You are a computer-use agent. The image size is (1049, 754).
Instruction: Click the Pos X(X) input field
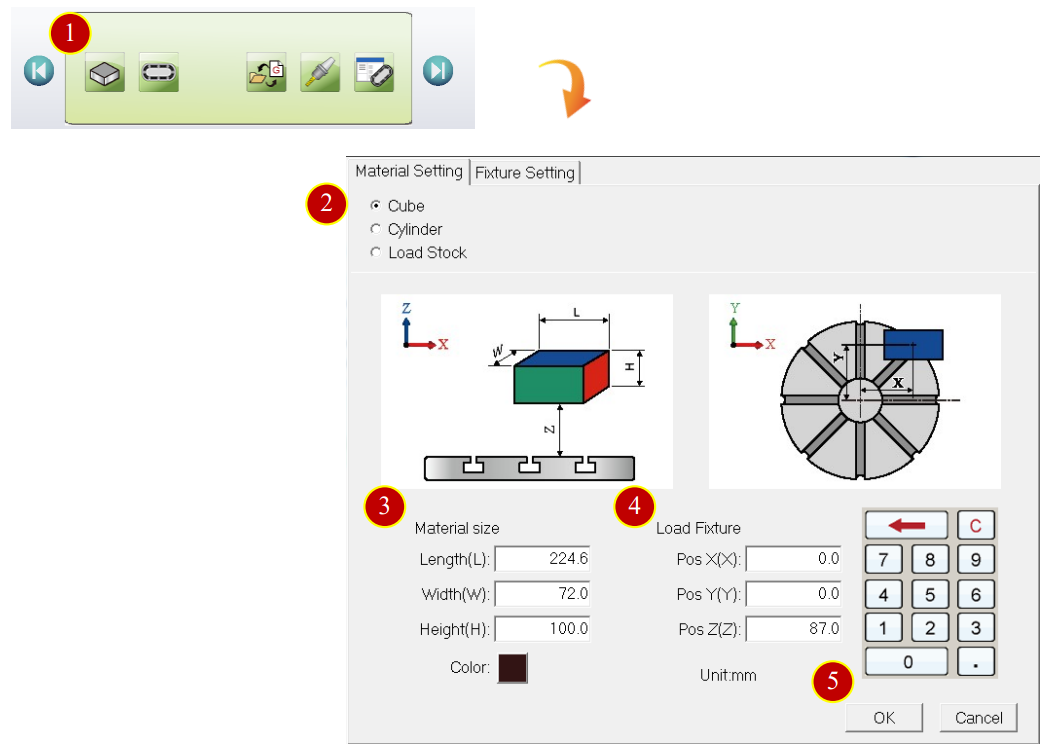pyautogui.click(x=793, y=559)
